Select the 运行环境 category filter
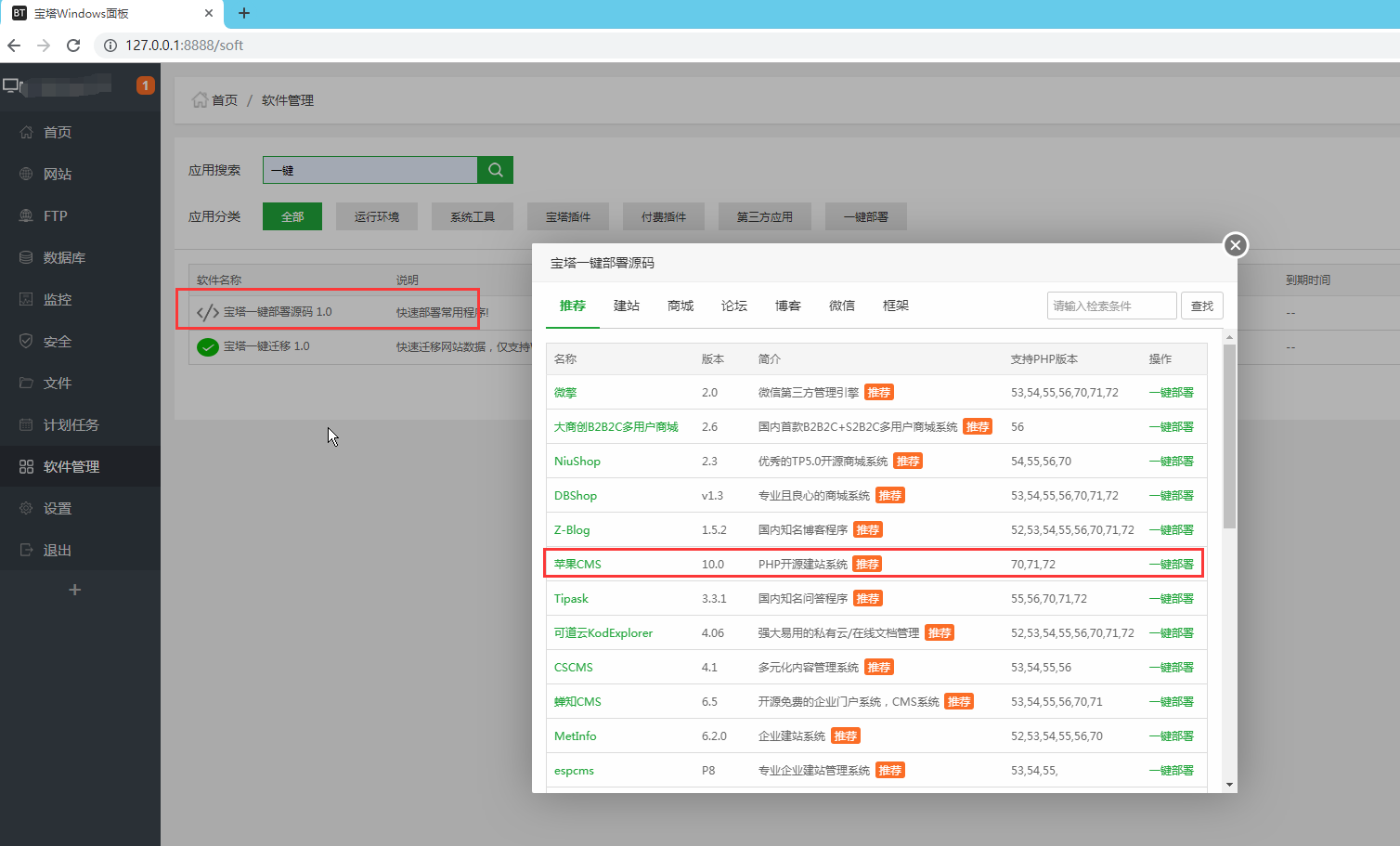Screen dimensions: 1400x846 tap(377, 216)
